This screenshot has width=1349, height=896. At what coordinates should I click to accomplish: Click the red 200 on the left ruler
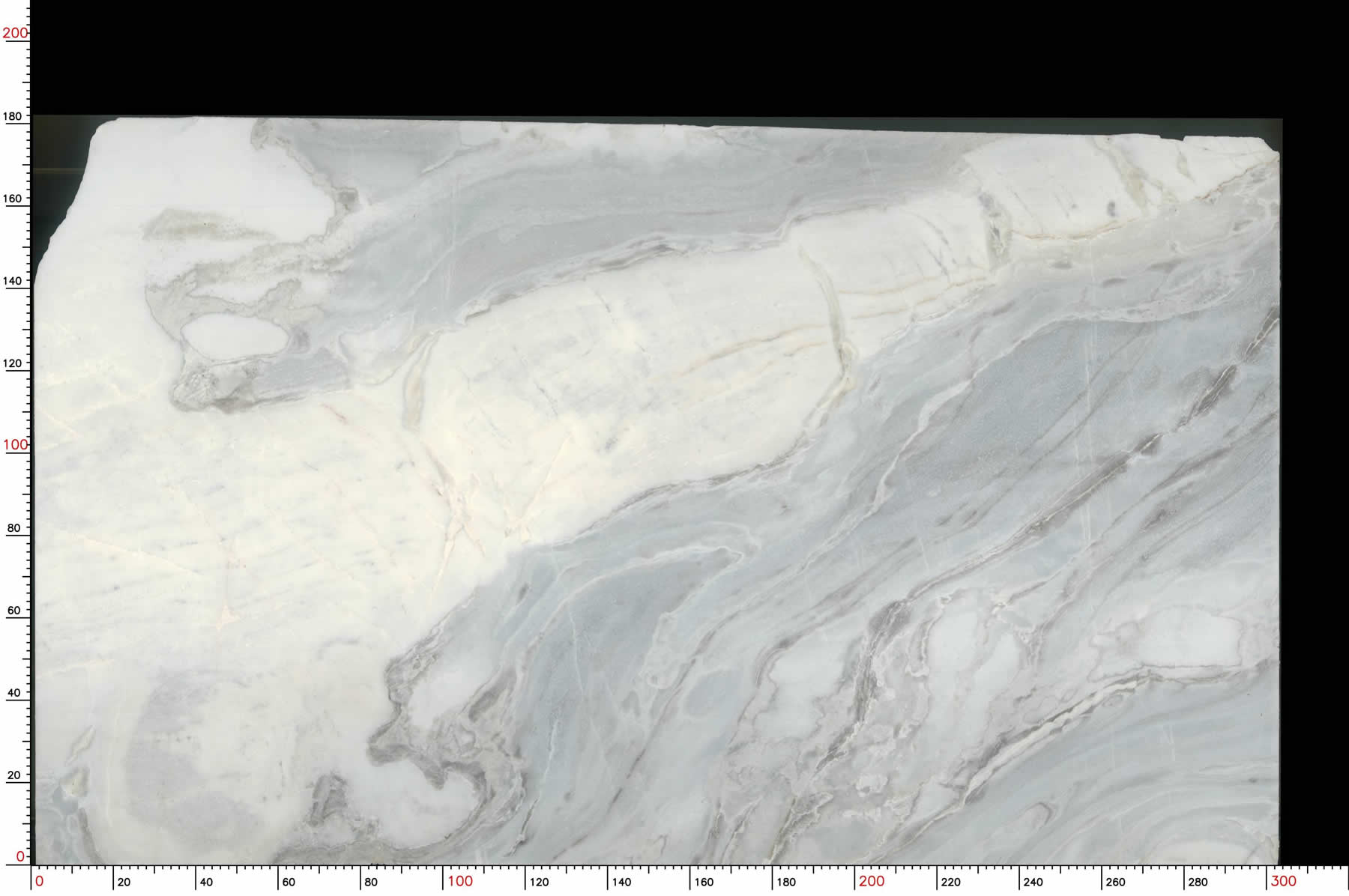coord(15,33)
